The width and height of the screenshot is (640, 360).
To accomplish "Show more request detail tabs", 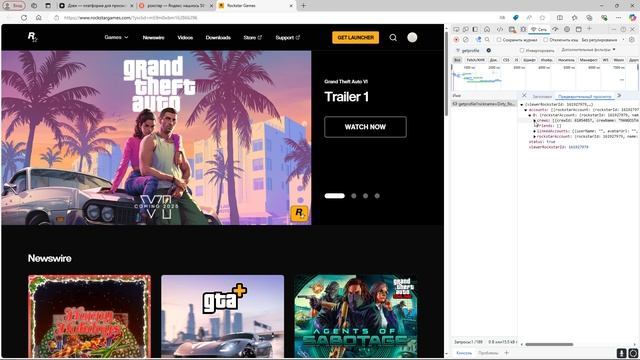I will pos(619,96).
